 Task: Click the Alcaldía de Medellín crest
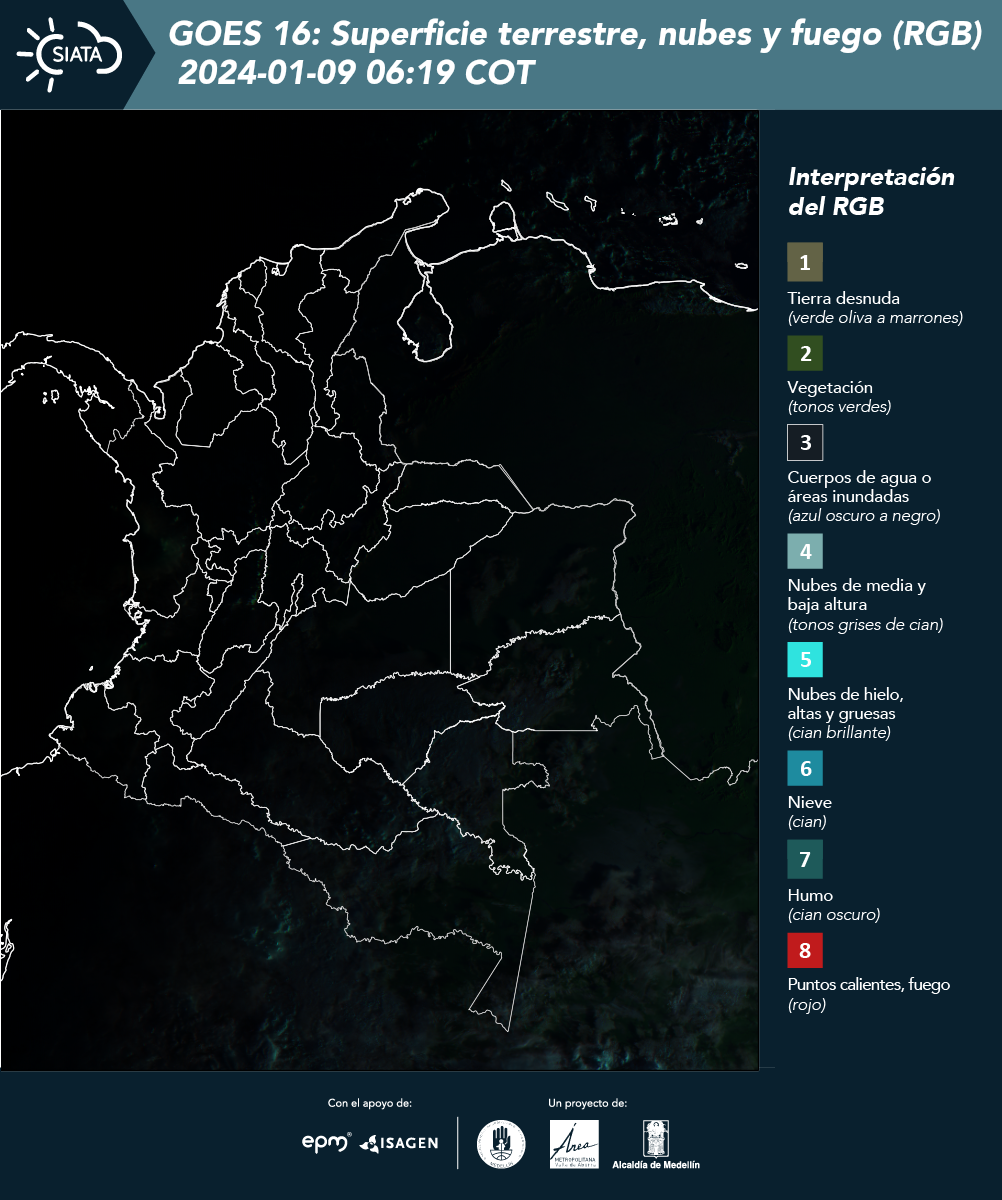[656, 1144]
